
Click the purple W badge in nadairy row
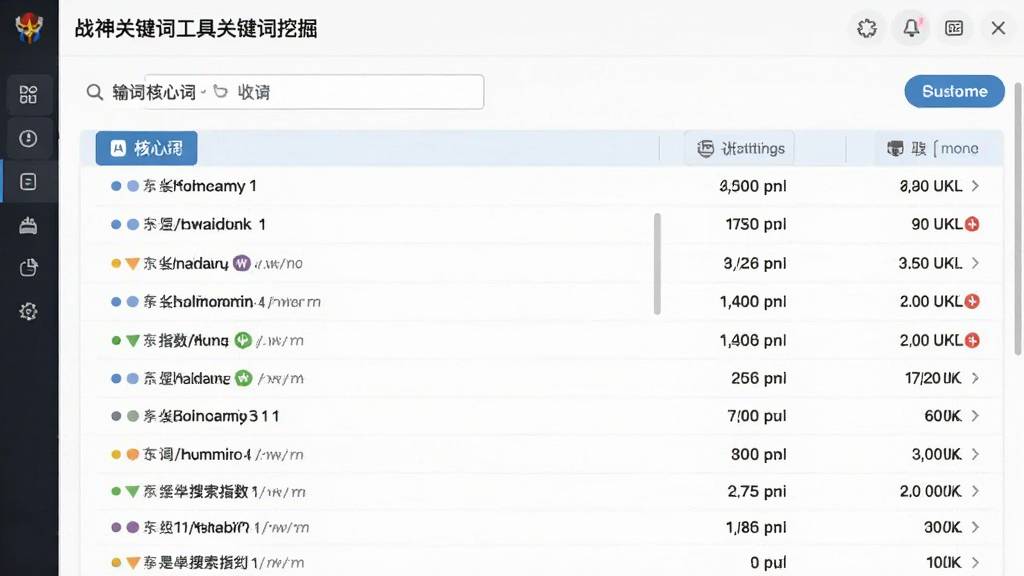(242, 263)
